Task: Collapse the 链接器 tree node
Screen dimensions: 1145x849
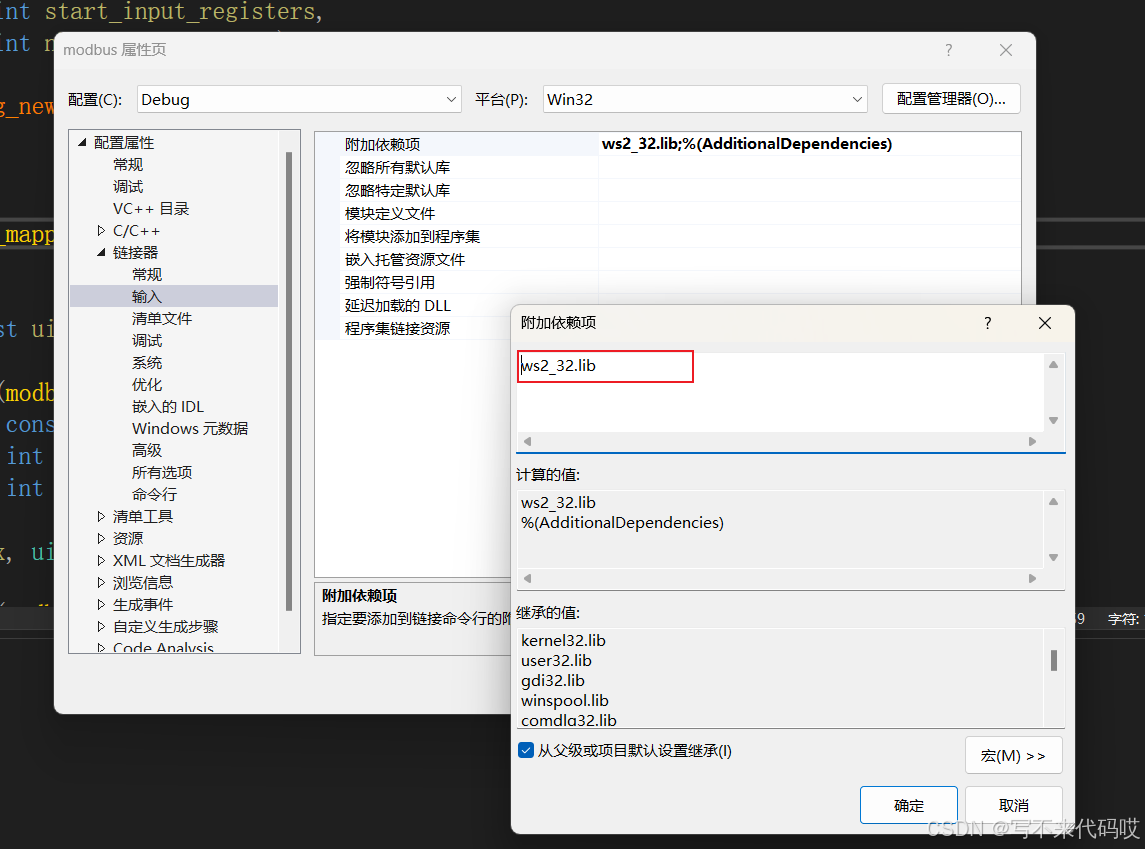Action: 102,252
